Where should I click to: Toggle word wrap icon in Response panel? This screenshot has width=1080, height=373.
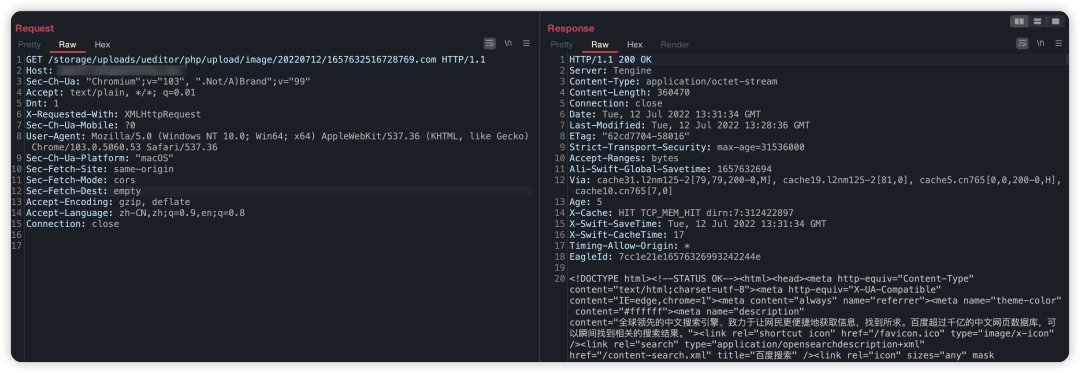pos(1022,43)
